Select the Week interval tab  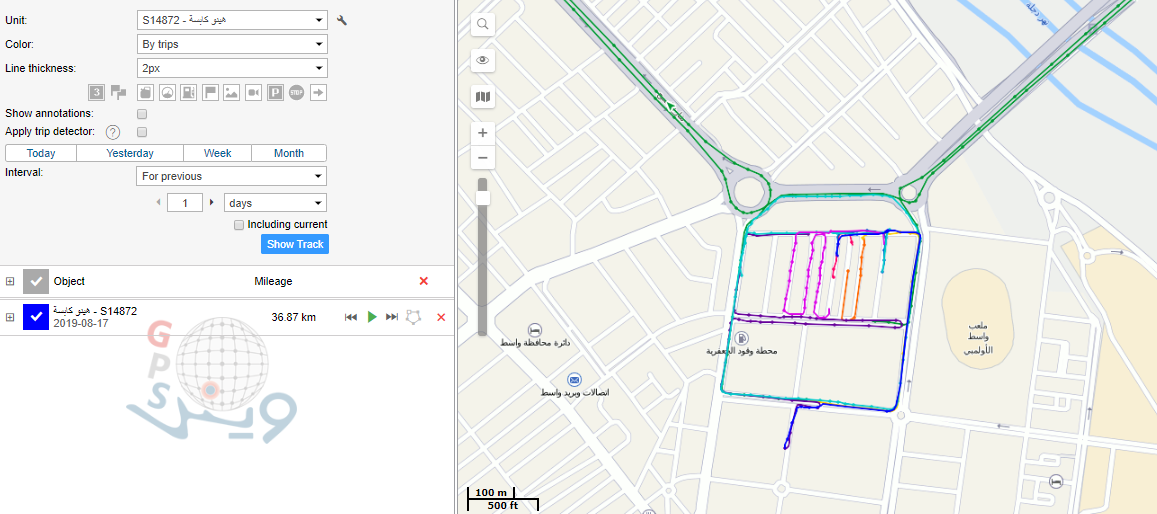(x=217, y=153)
